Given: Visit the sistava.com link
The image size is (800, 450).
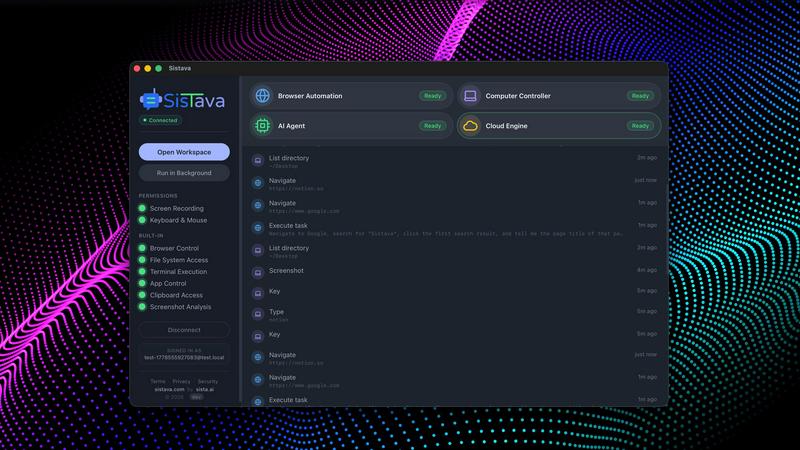Looking at the screenshot, I should (169, 389).
